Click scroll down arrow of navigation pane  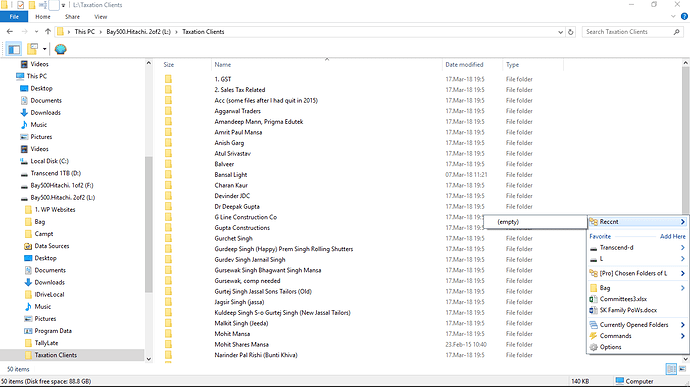(x=149, y=359)
